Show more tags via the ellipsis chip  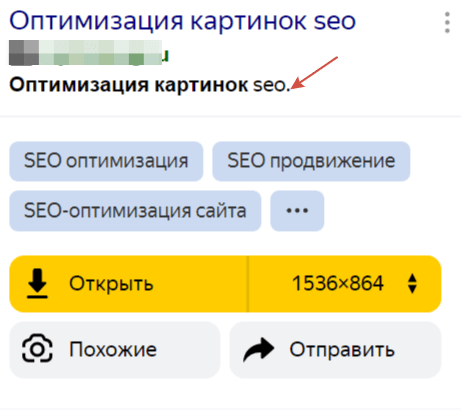297,211
